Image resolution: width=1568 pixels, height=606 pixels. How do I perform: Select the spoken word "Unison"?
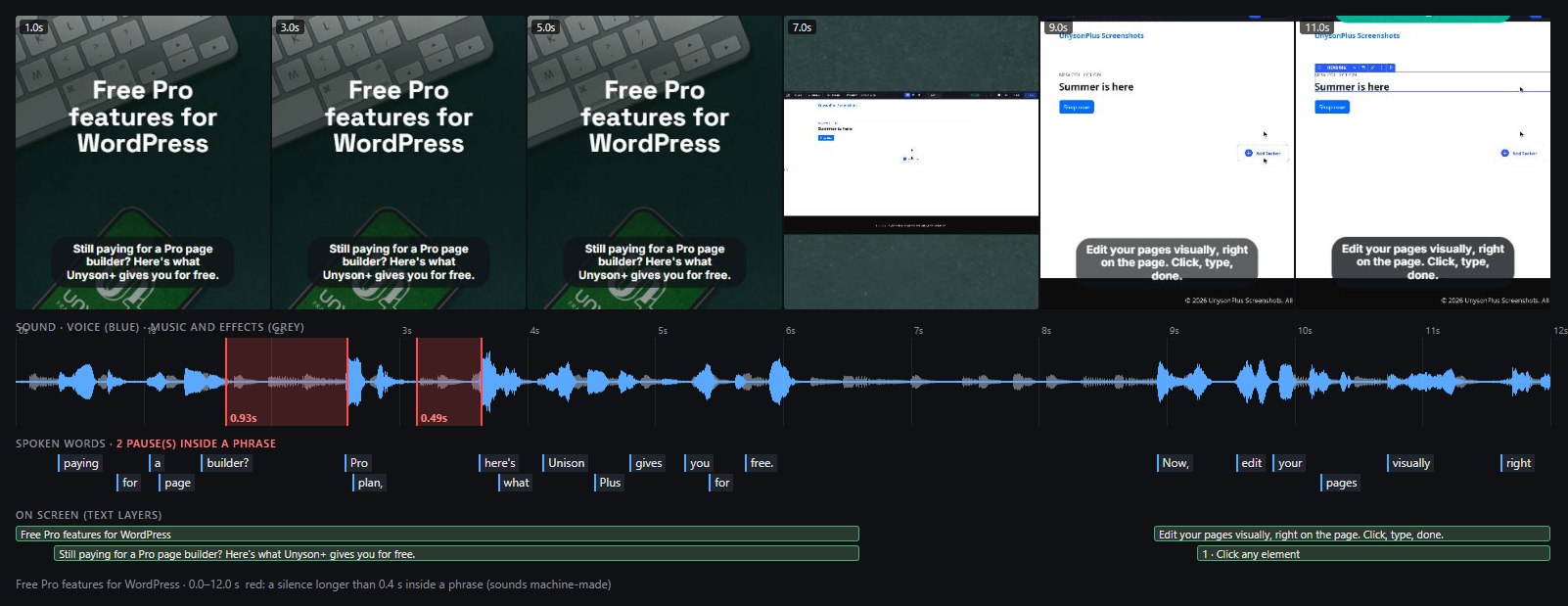point(566,463)
